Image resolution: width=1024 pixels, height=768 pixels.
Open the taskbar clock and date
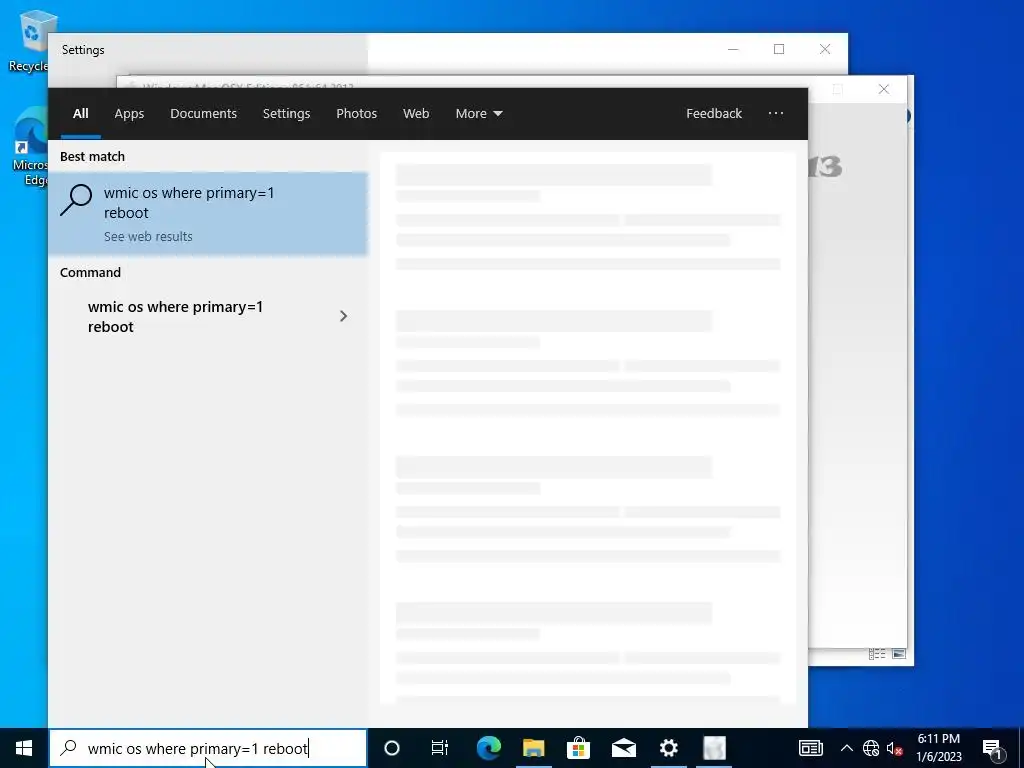938,748
